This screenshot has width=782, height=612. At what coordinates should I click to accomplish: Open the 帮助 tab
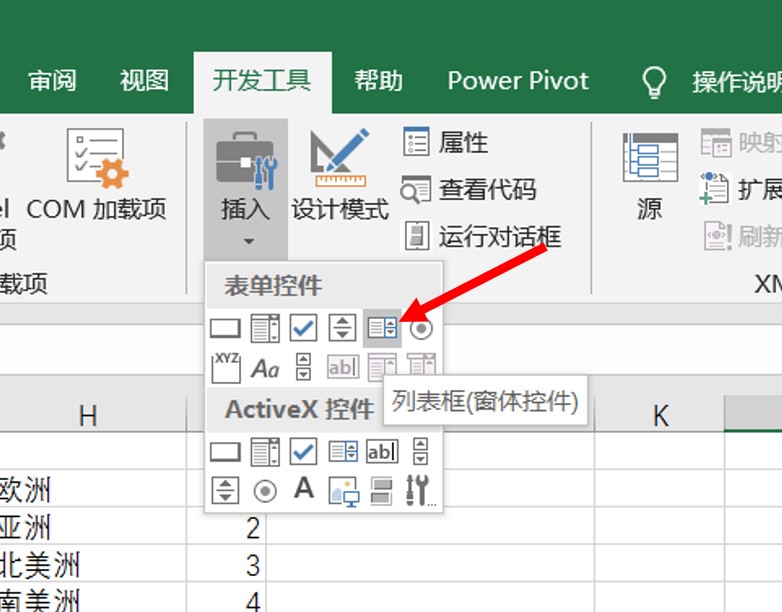pos(379,81)
